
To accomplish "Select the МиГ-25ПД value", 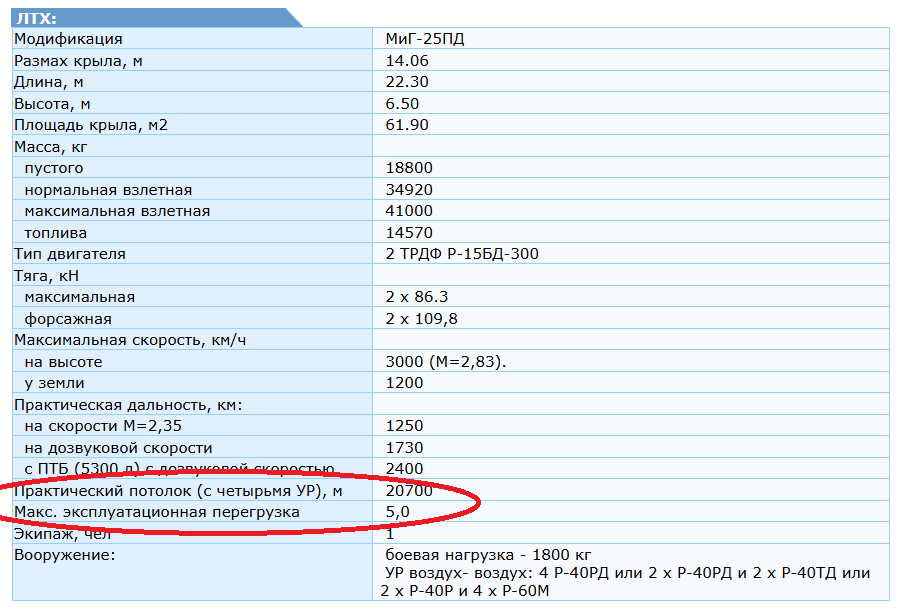I will (425, 39).
